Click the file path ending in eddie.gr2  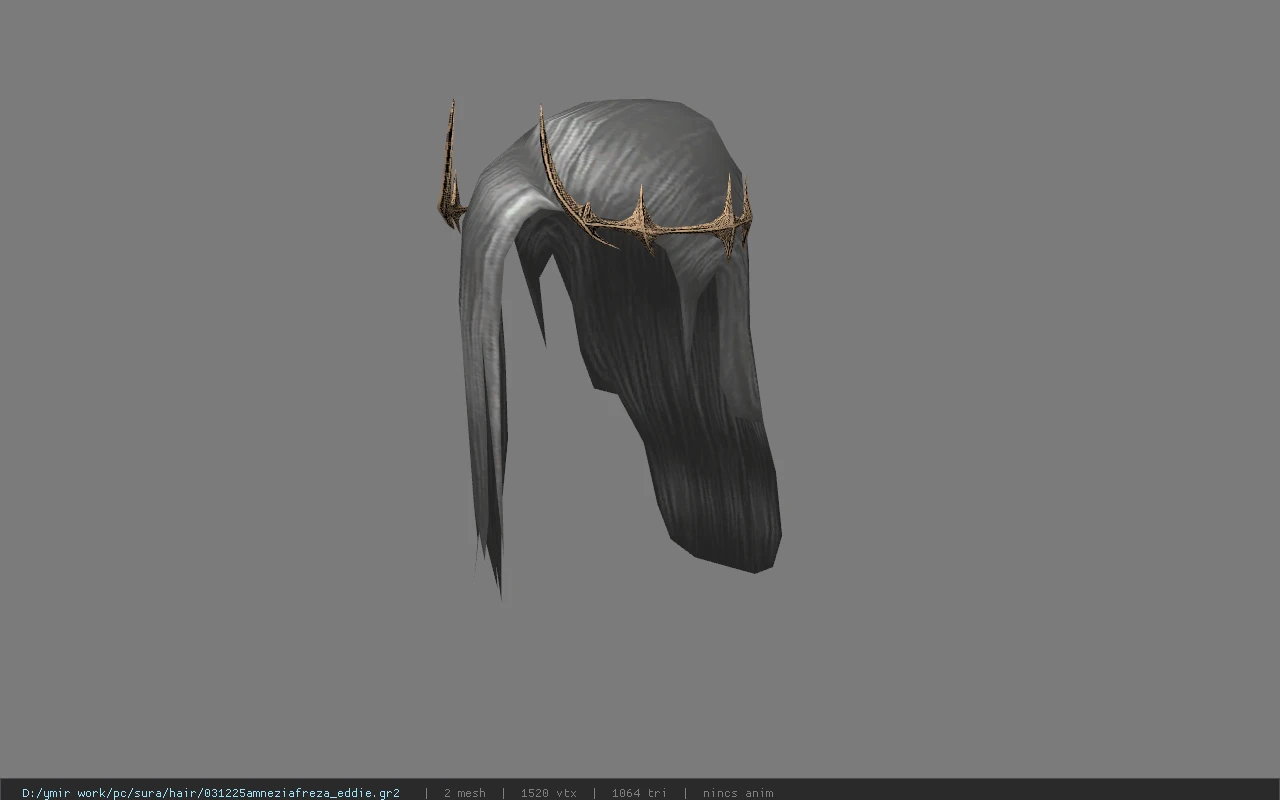click(x=211, y=793)
